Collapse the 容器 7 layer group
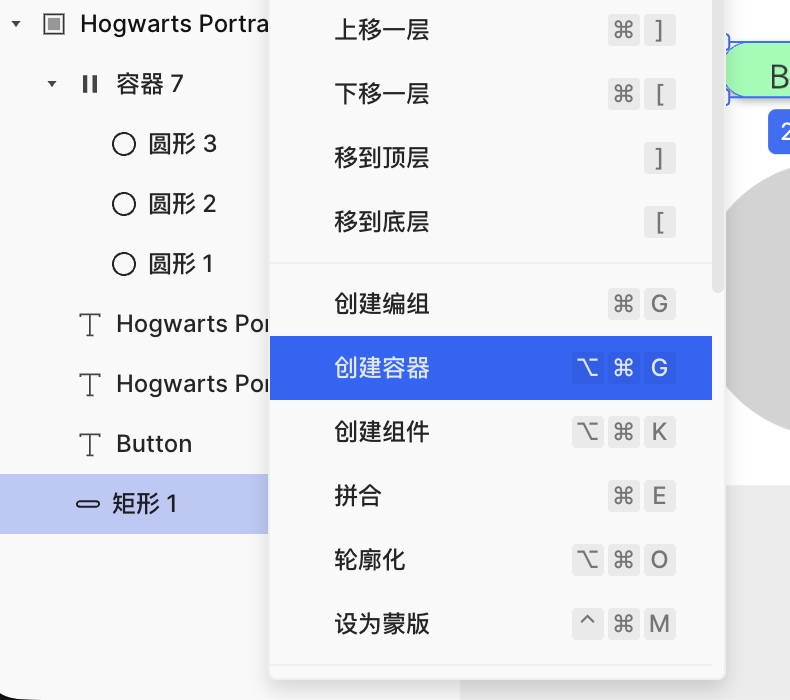Image resolution: width=790 pixels, height=700 pixels. 52,84
